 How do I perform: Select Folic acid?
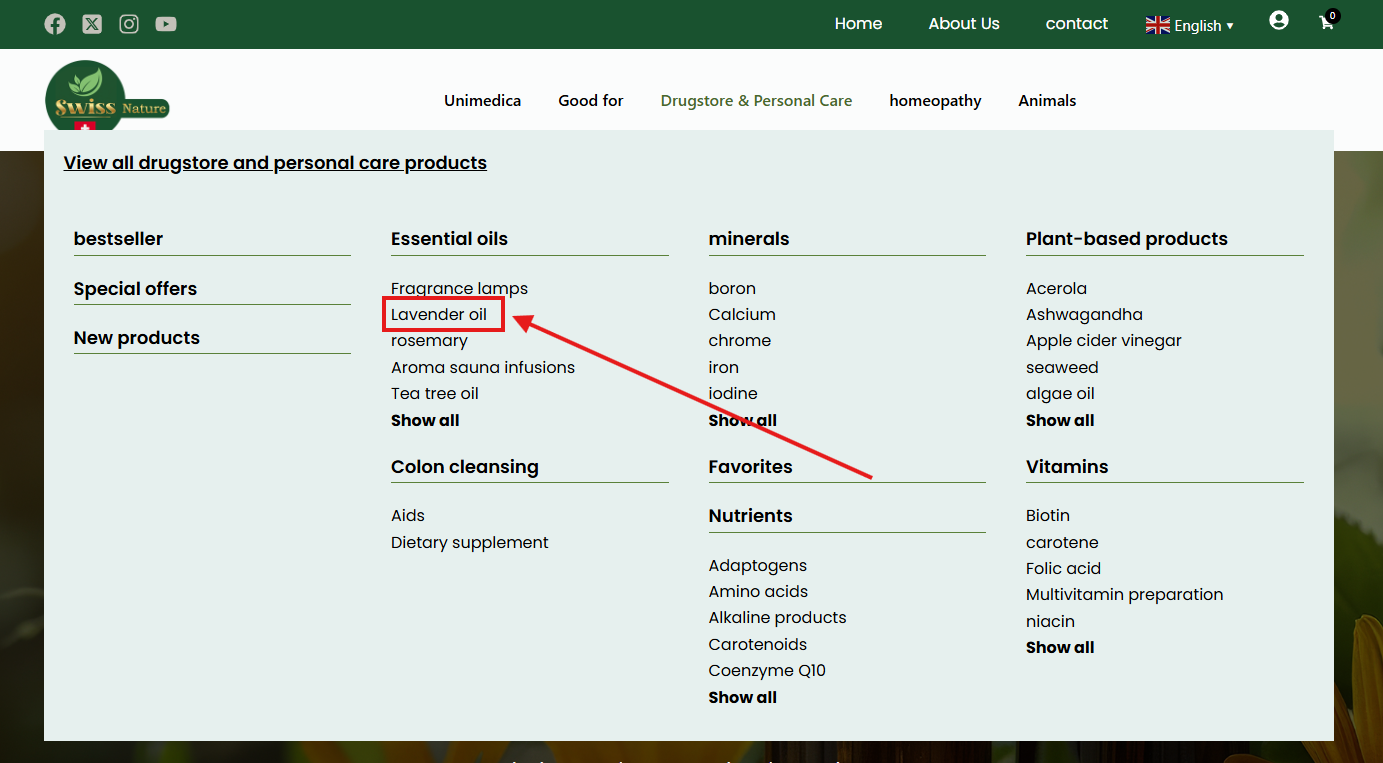pos(1063,568)
